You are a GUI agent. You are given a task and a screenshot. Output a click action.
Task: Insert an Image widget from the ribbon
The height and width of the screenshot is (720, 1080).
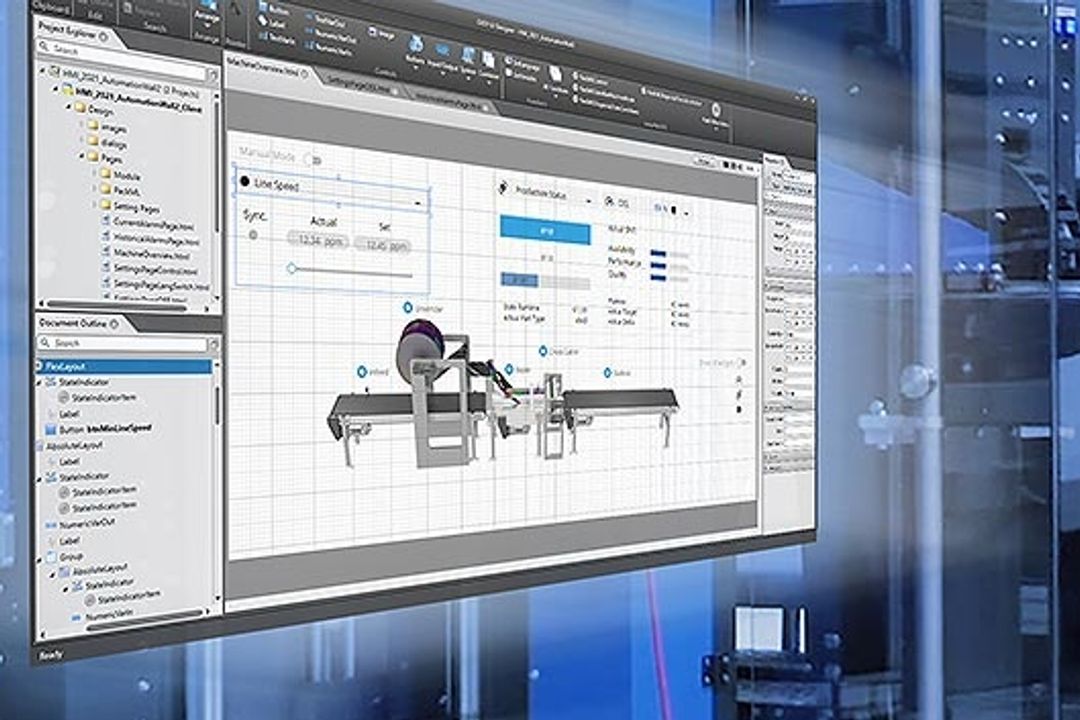382,32
